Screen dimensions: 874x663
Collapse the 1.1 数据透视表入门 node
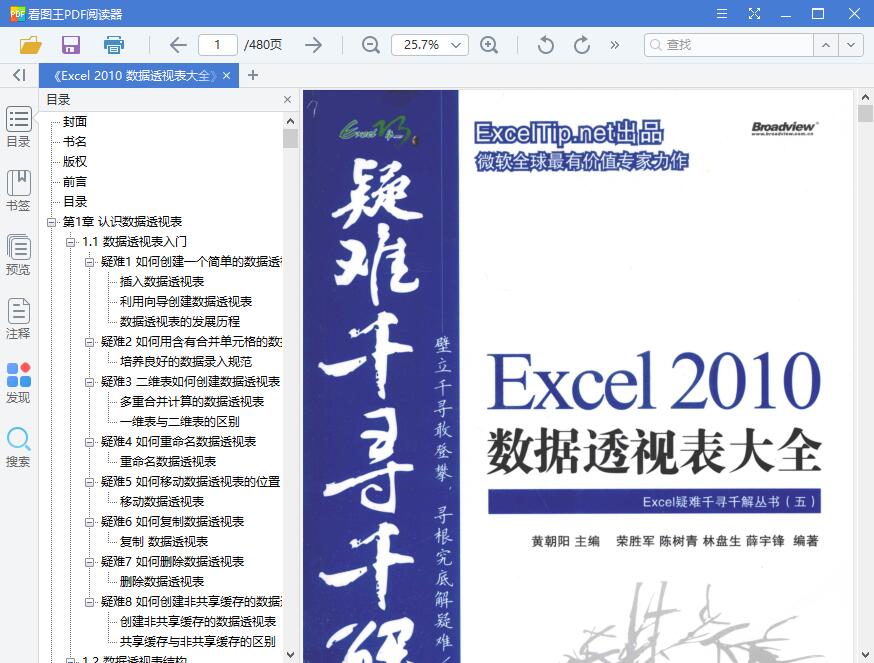point(70,242)
